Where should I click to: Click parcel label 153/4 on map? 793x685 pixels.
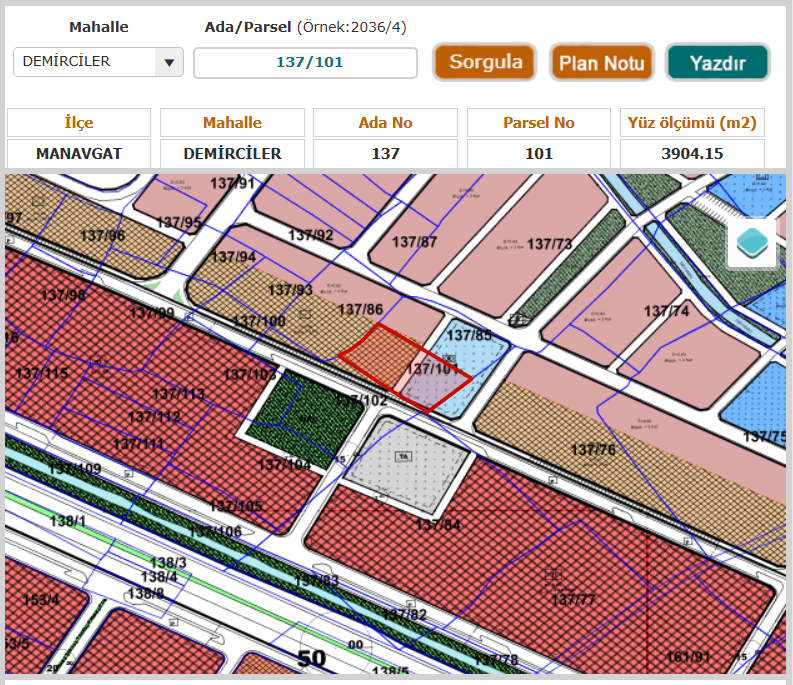tap(41, 600)
